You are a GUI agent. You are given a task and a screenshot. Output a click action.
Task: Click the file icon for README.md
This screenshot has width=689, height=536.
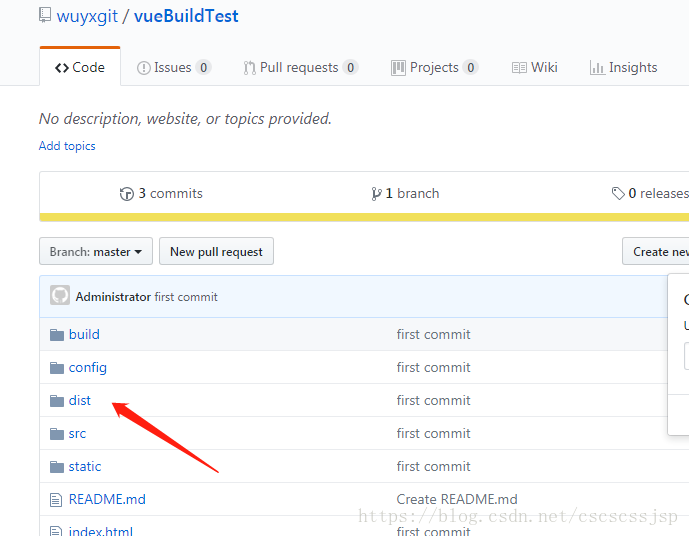(56, 500)
